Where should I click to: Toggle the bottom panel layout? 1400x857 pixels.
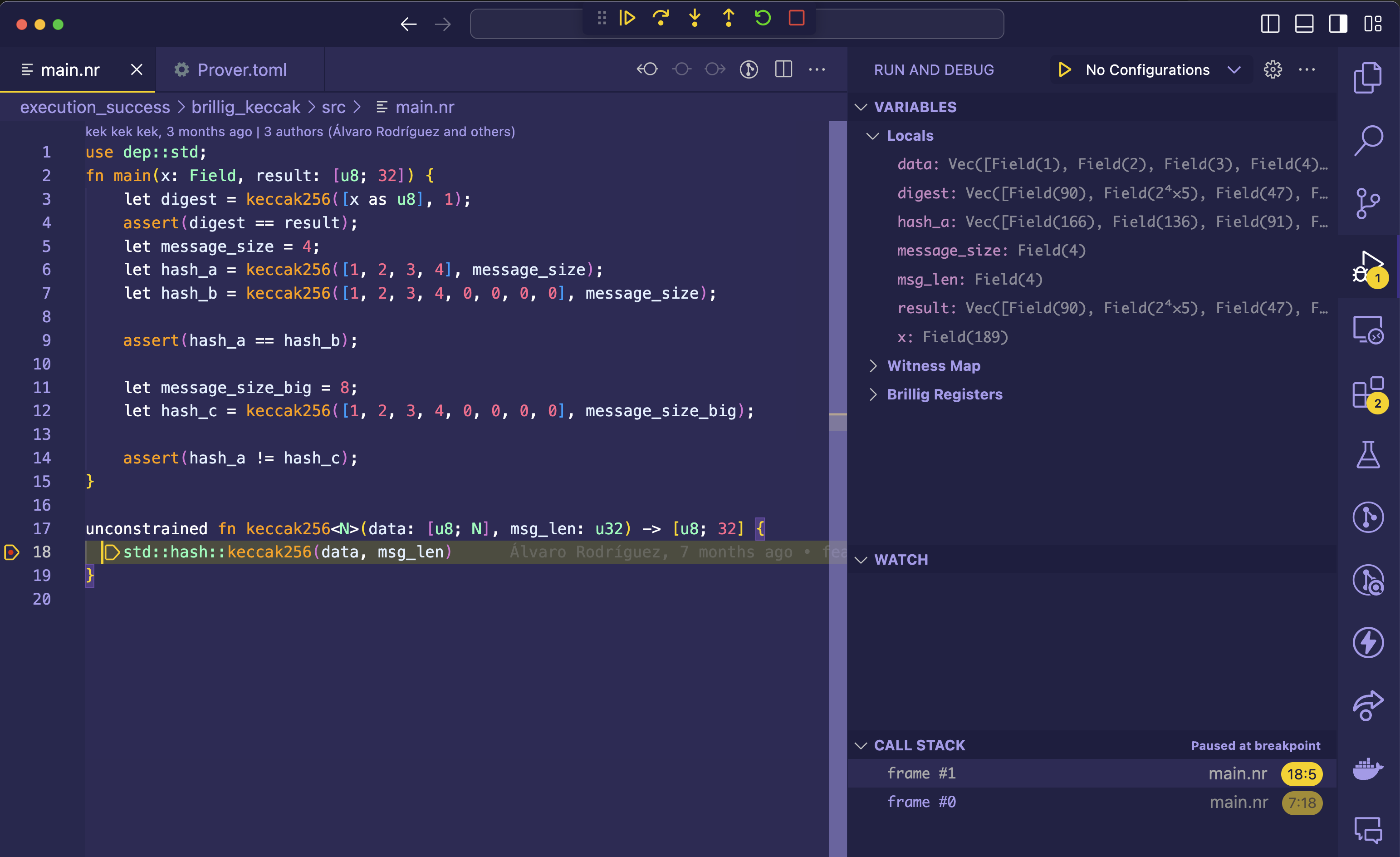[x=1304, y=24]
